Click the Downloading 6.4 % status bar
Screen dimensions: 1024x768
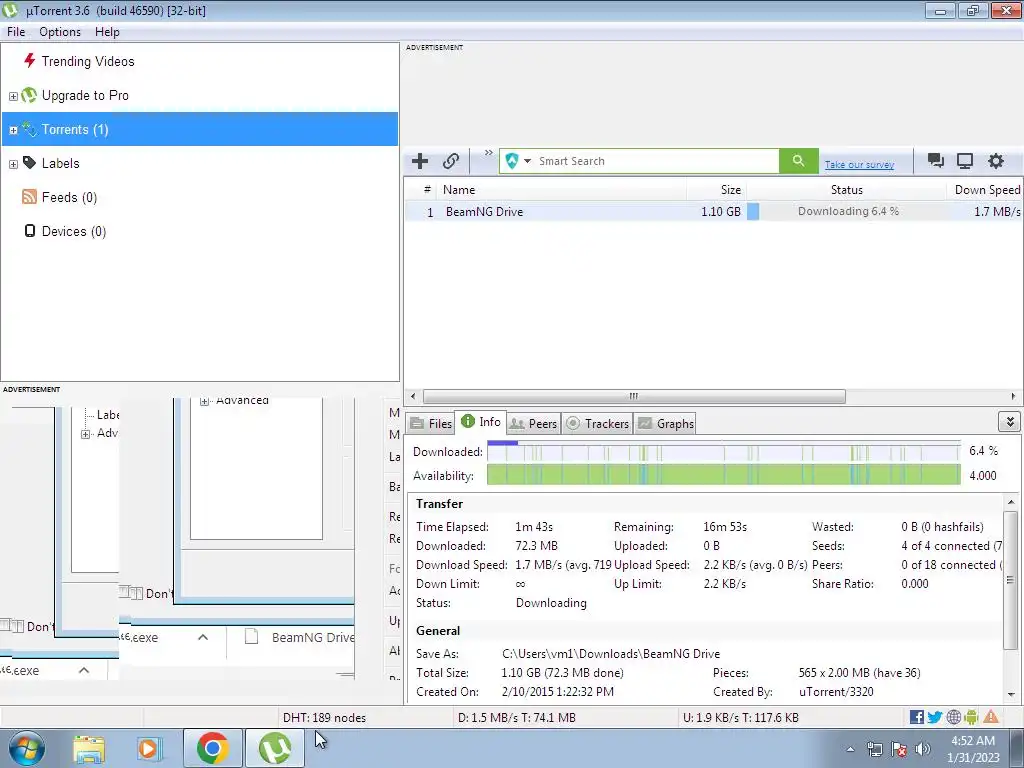[846, 212]
